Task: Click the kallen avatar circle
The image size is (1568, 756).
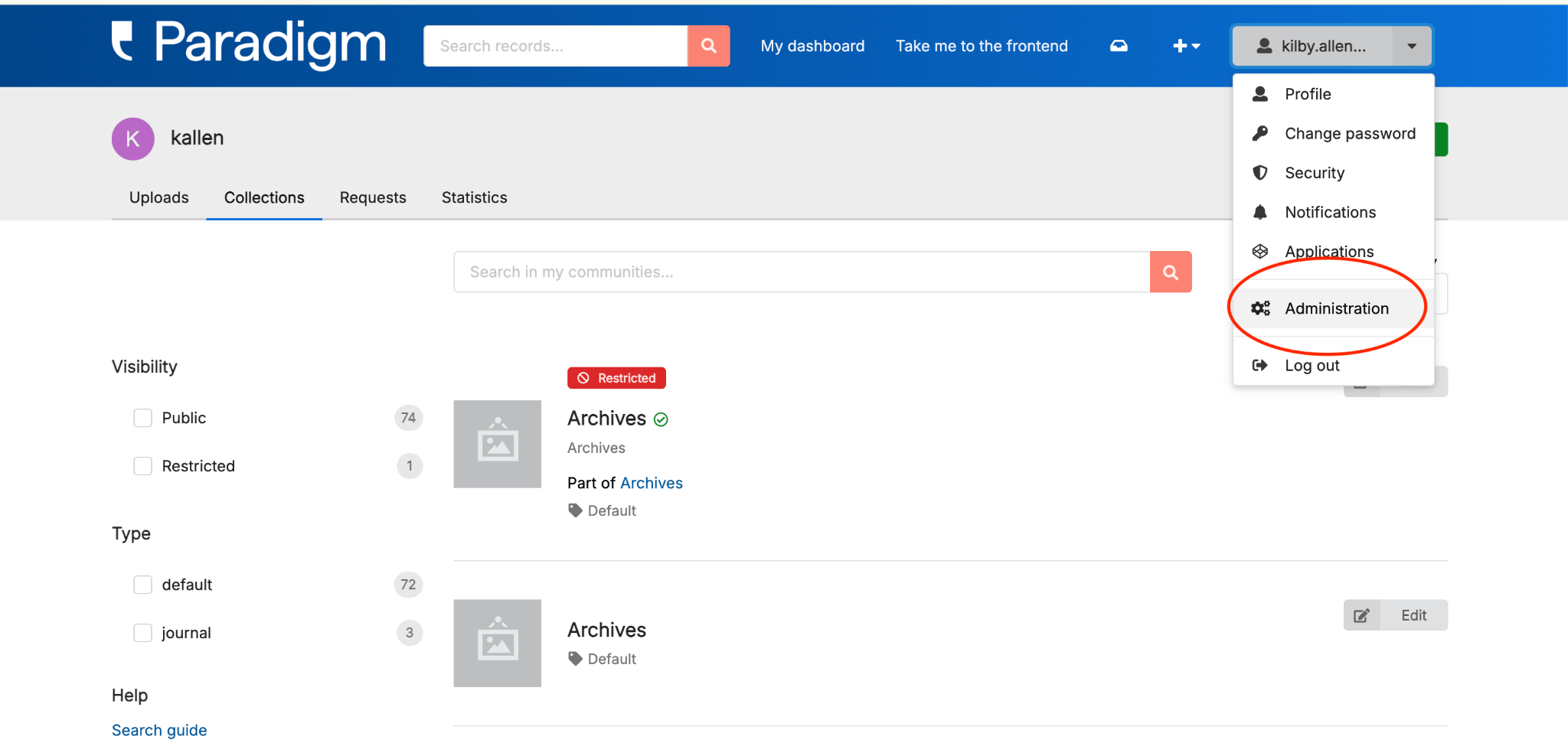Action: [133, 138]
